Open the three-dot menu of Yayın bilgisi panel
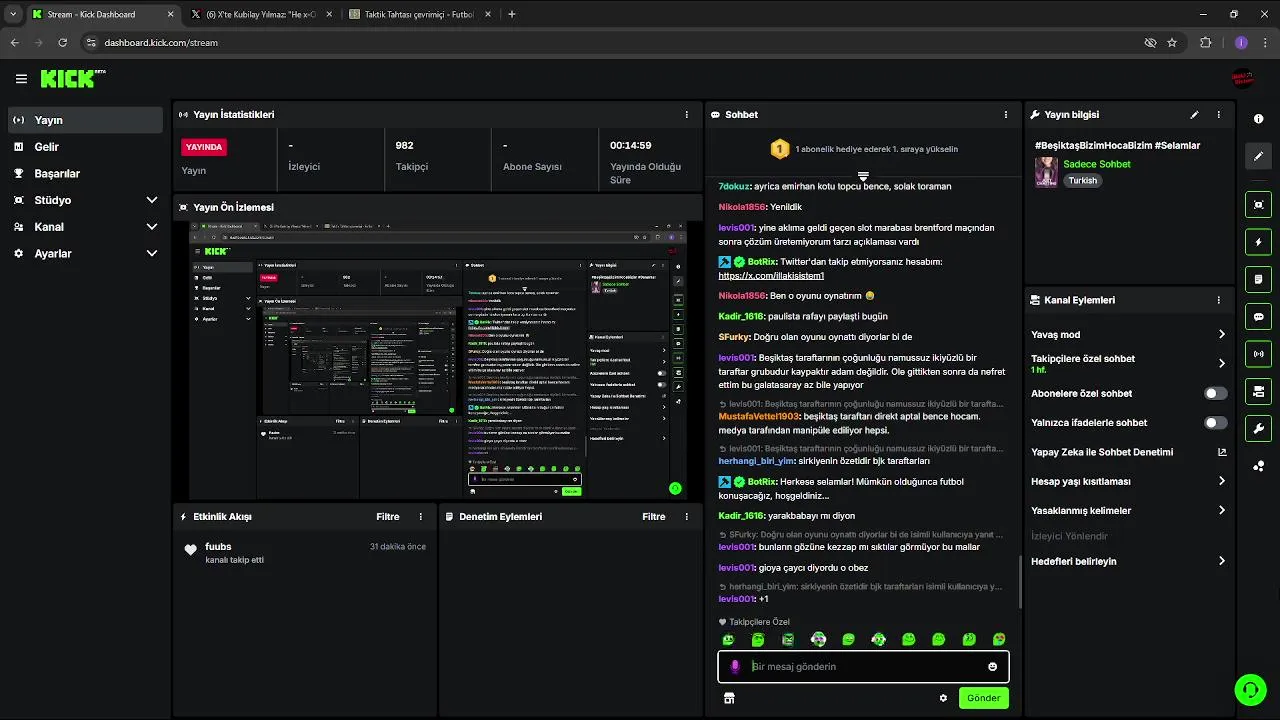The image size is (1280, 720). [x=1218, y=115]
